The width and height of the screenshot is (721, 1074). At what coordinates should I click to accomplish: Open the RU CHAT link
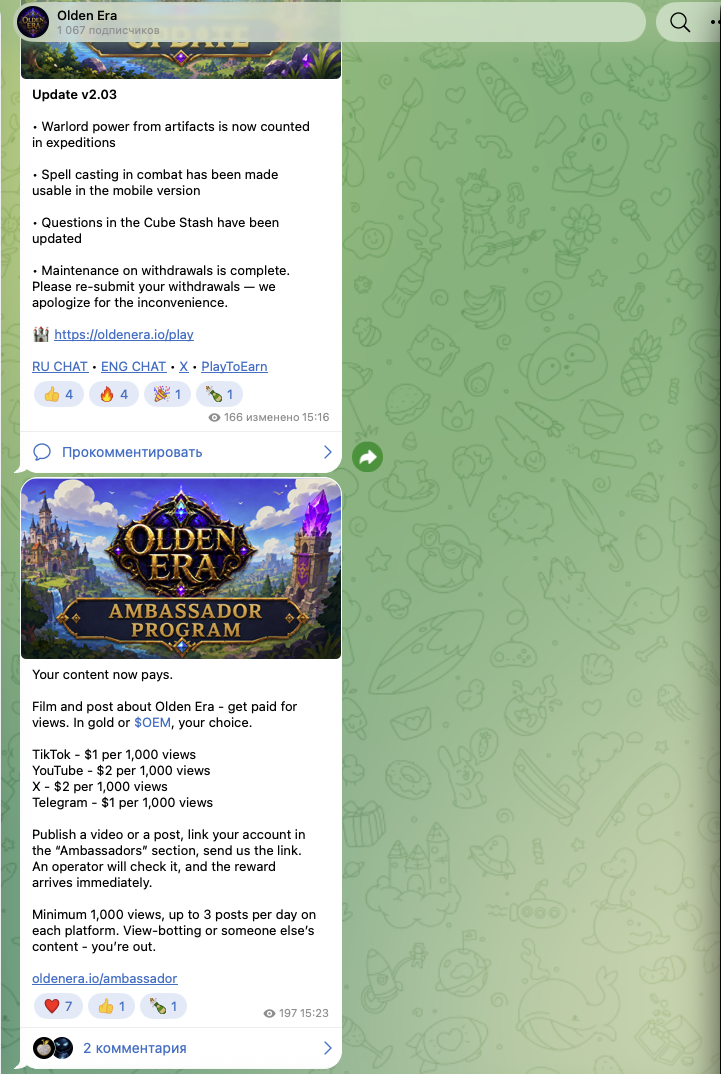pyautogui.click(x=60, y=366)
